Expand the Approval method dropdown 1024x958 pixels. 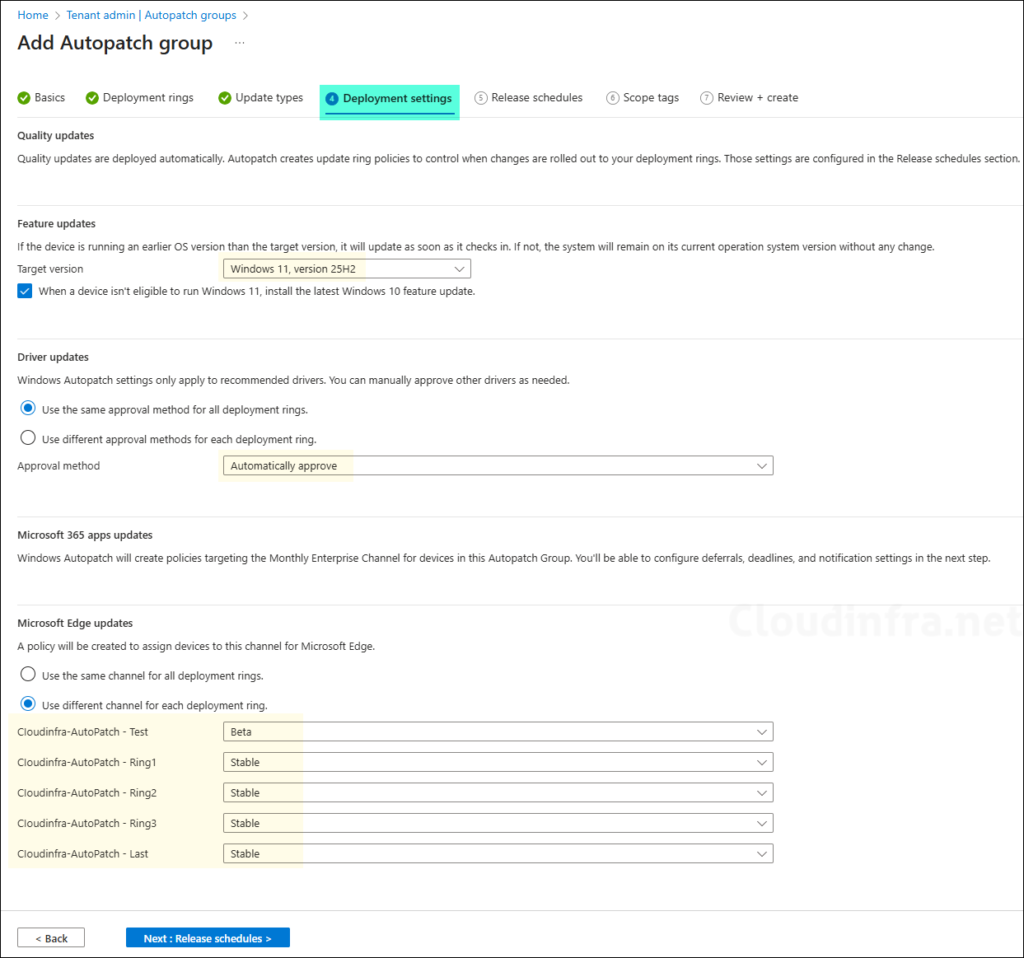(497, 466)
